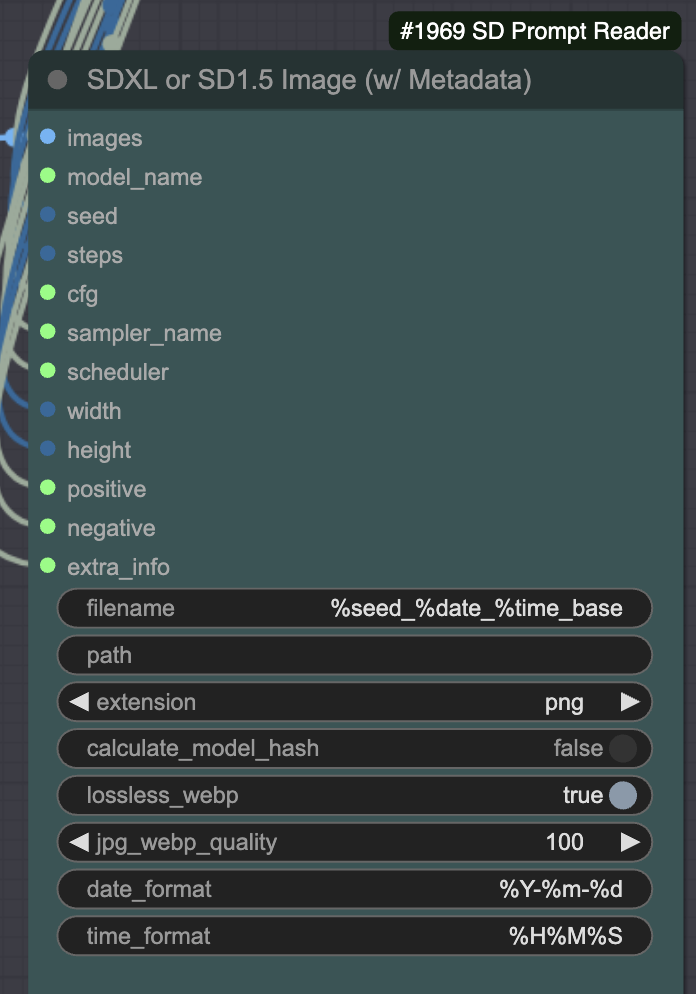Enable the calculate_model_hash toggle

point(625,748)
